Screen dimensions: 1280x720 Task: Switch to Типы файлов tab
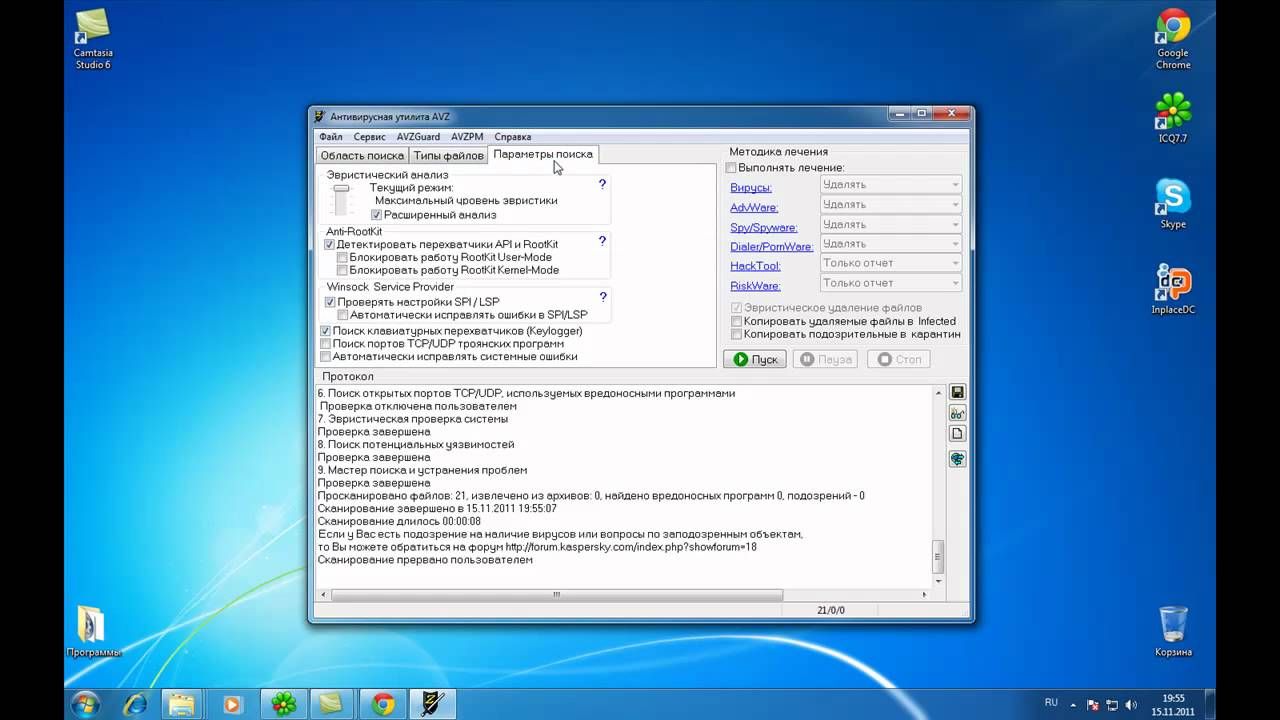pos(449,155)
